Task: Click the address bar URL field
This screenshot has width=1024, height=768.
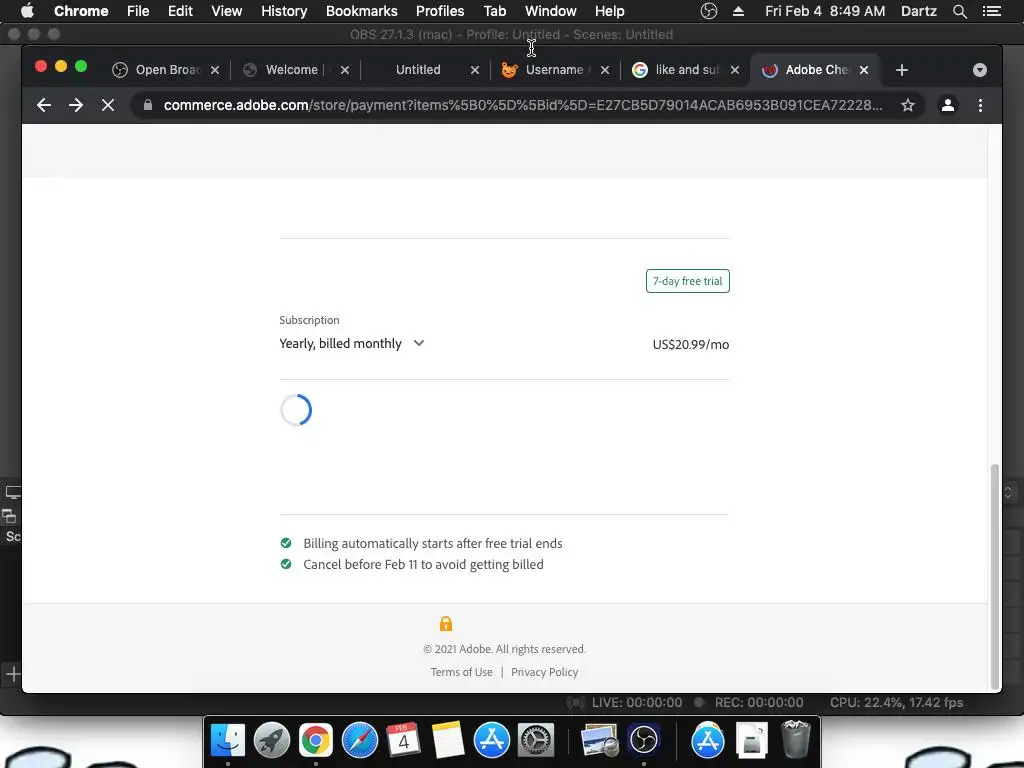Action: tap(522, 105)
